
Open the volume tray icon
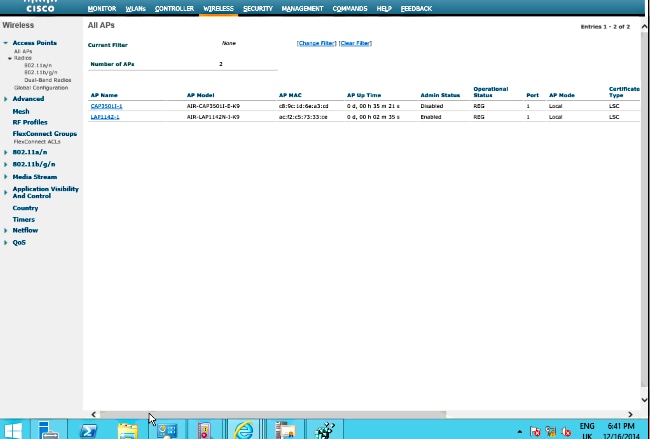(x=566, y=432)
